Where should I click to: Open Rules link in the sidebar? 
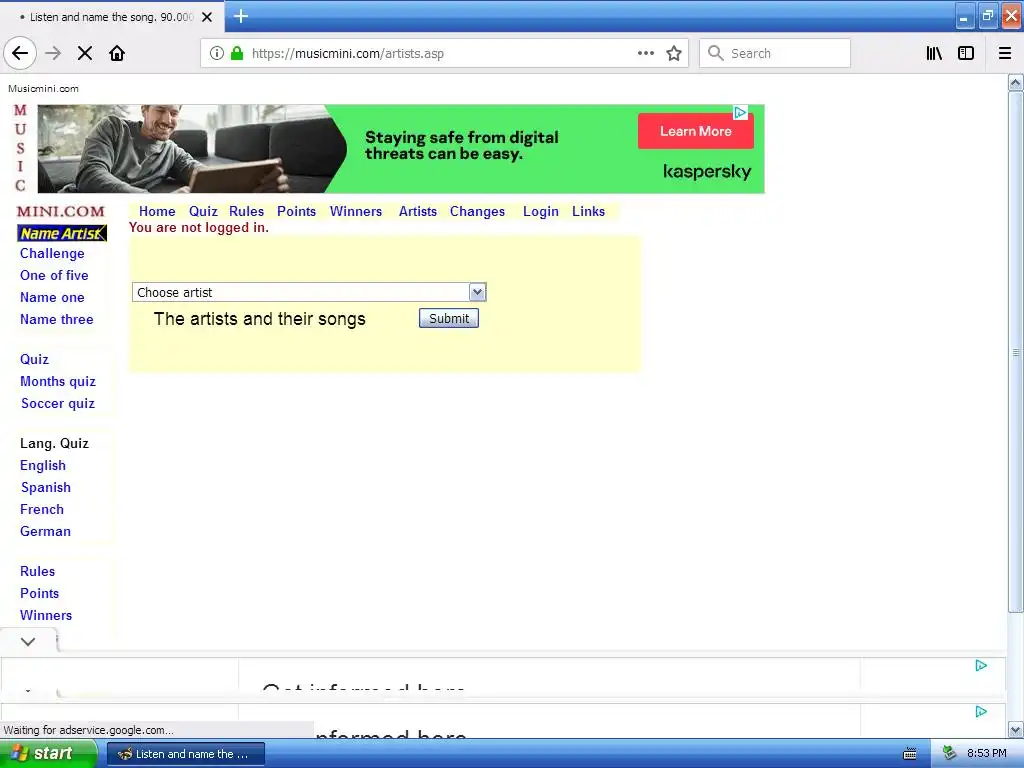38,571
